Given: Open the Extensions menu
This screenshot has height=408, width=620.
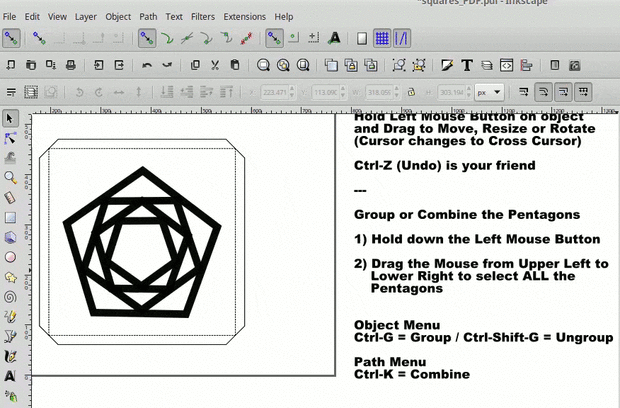Looking at the screenshot, I should tap(244, 17).
